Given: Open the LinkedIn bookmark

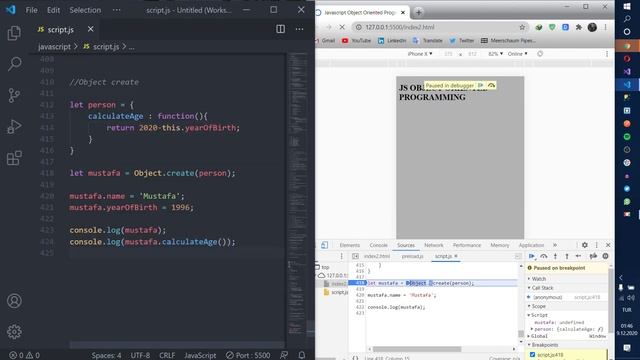Looking at the screenshot, I should click(x=392, y=40).
